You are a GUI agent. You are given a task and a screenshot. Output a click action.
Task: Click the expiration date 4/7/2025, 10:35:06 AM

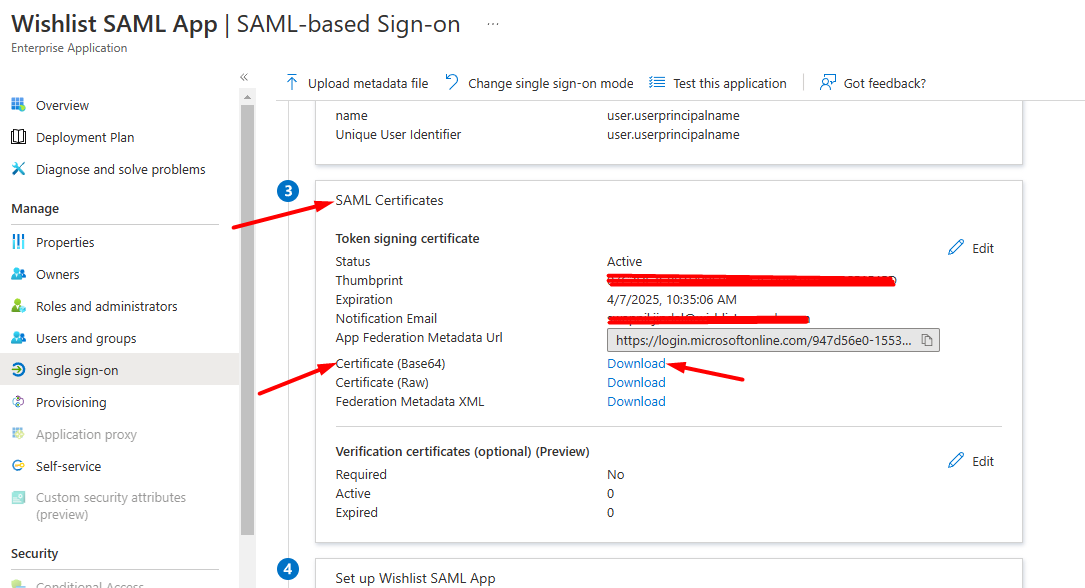(672, 300)
